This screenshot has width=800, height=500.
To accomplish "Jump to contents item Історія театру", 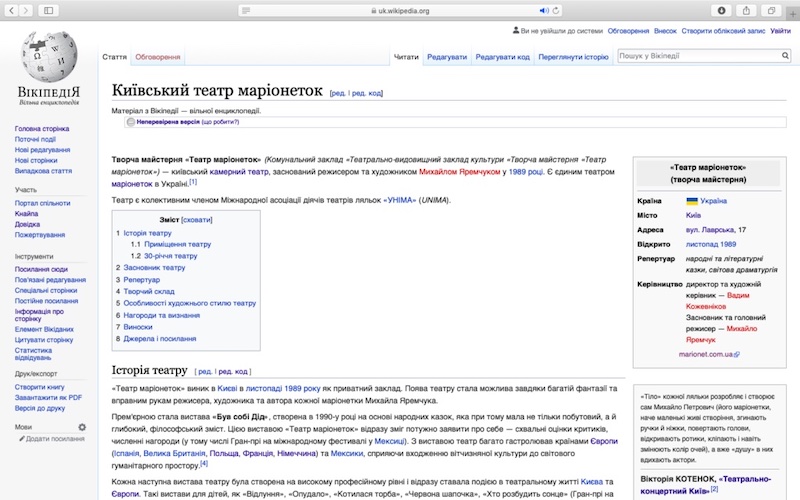I will 147,233.
